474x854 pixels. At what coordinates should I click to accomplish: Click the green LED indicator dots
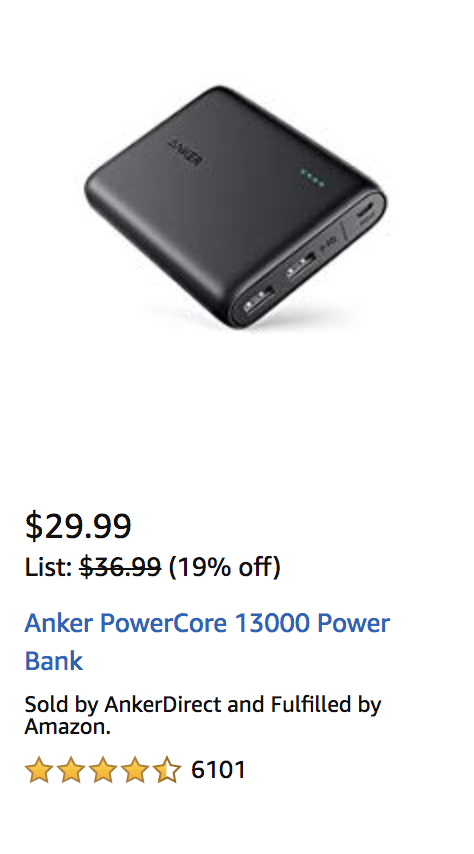pos(313,178)
